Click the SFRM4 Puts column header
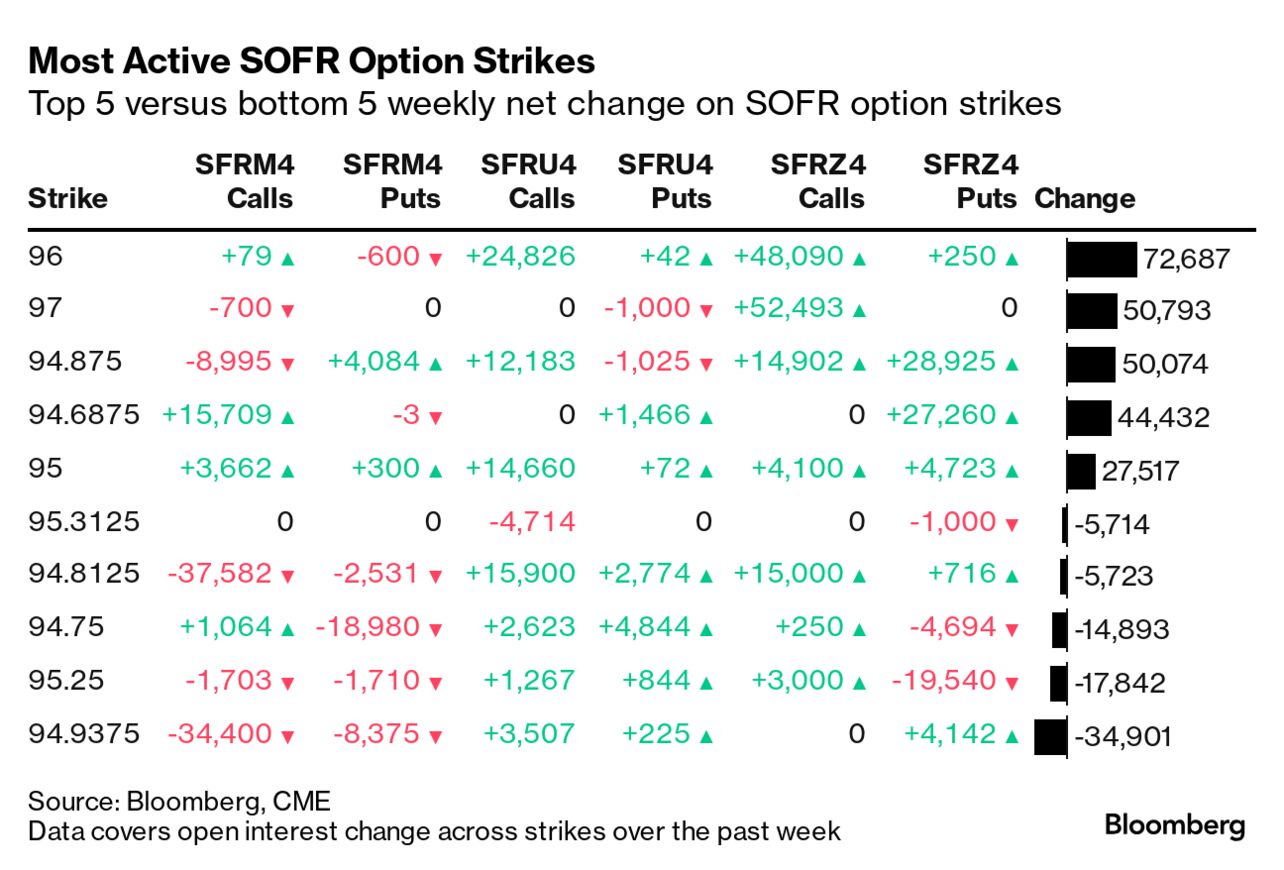 (x=392, y=181)
